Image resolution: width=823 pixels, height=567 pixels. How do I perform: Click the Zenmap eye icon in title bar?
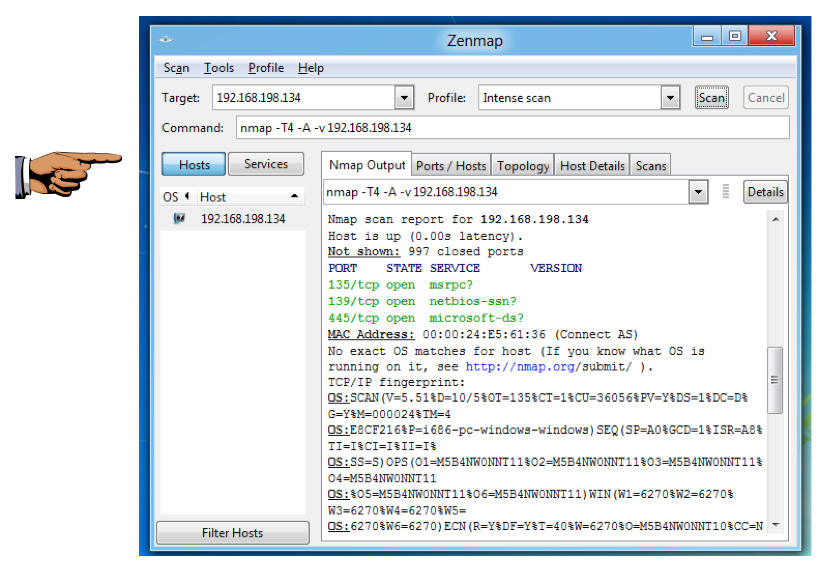click(166, 39)
